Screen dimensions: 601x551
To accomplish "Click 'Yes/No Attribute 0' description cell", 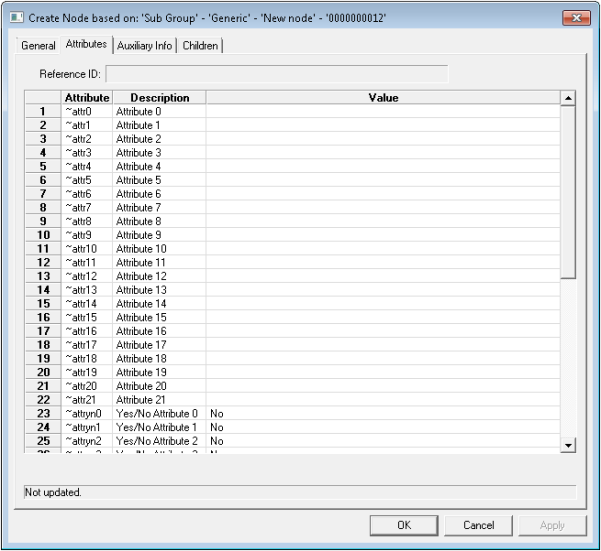I will [159, 413].
